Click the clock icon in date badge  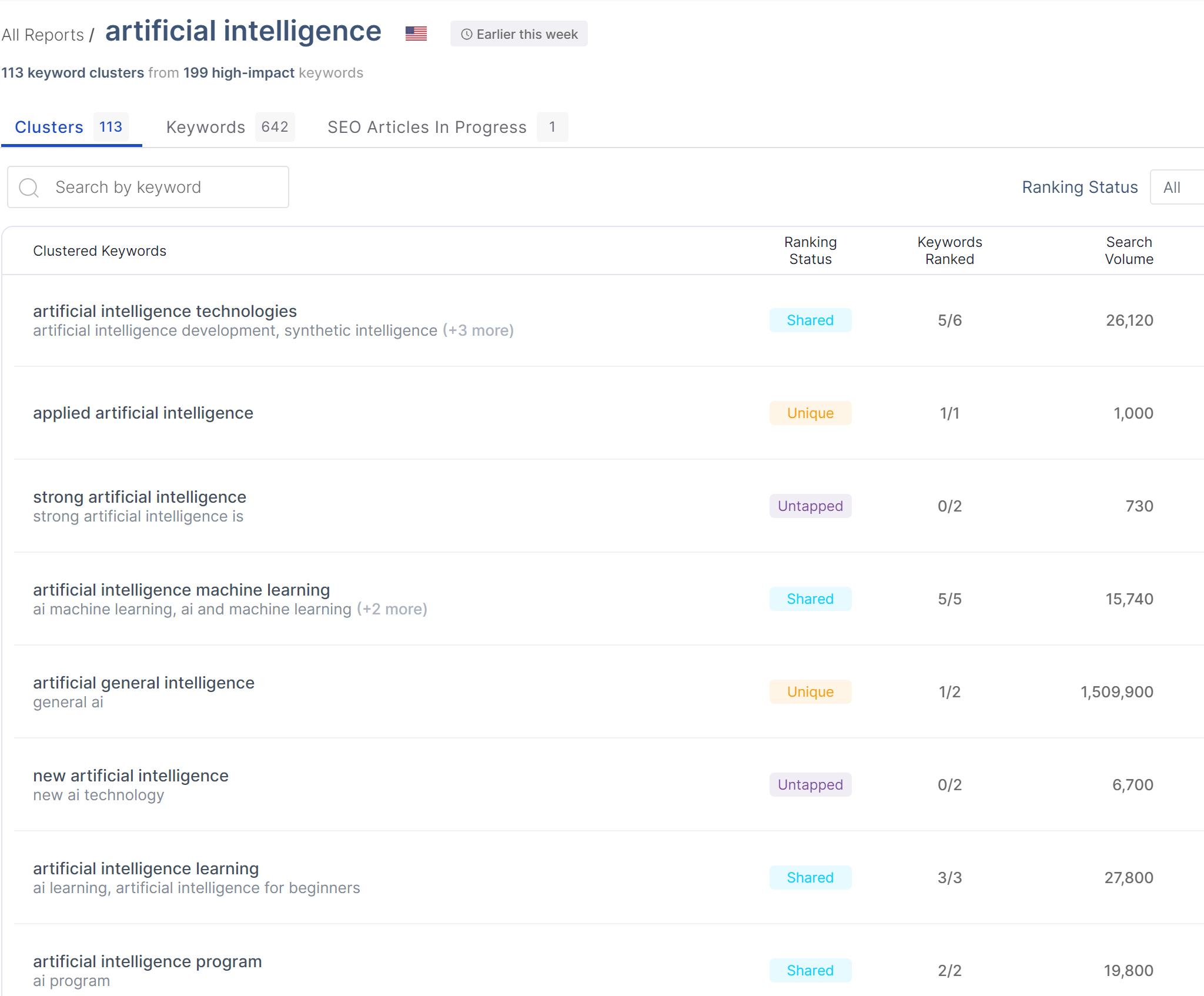click(466, 34)
